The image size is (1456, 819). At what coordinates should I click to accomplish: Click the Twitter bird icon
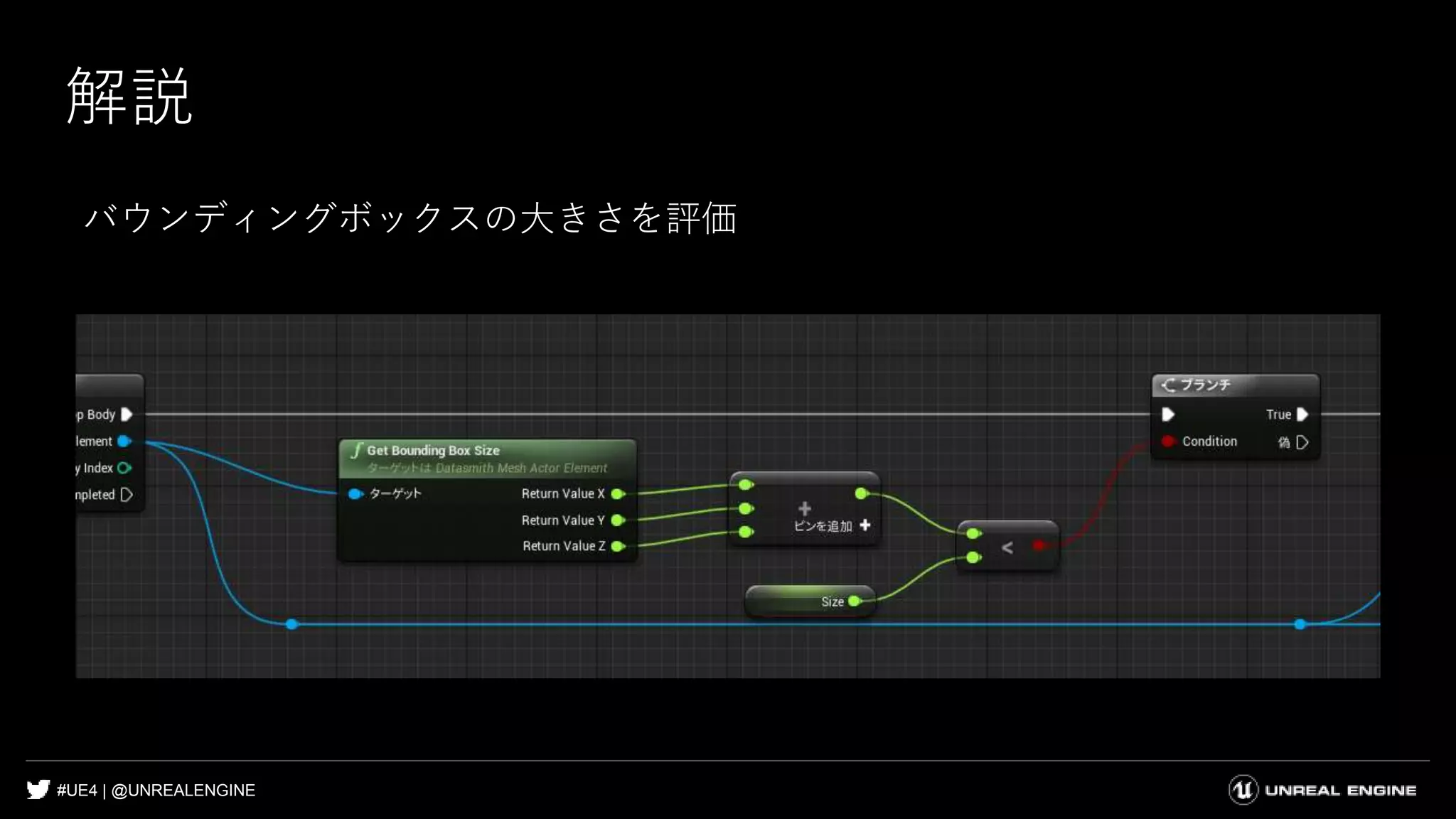coord(38,790)
